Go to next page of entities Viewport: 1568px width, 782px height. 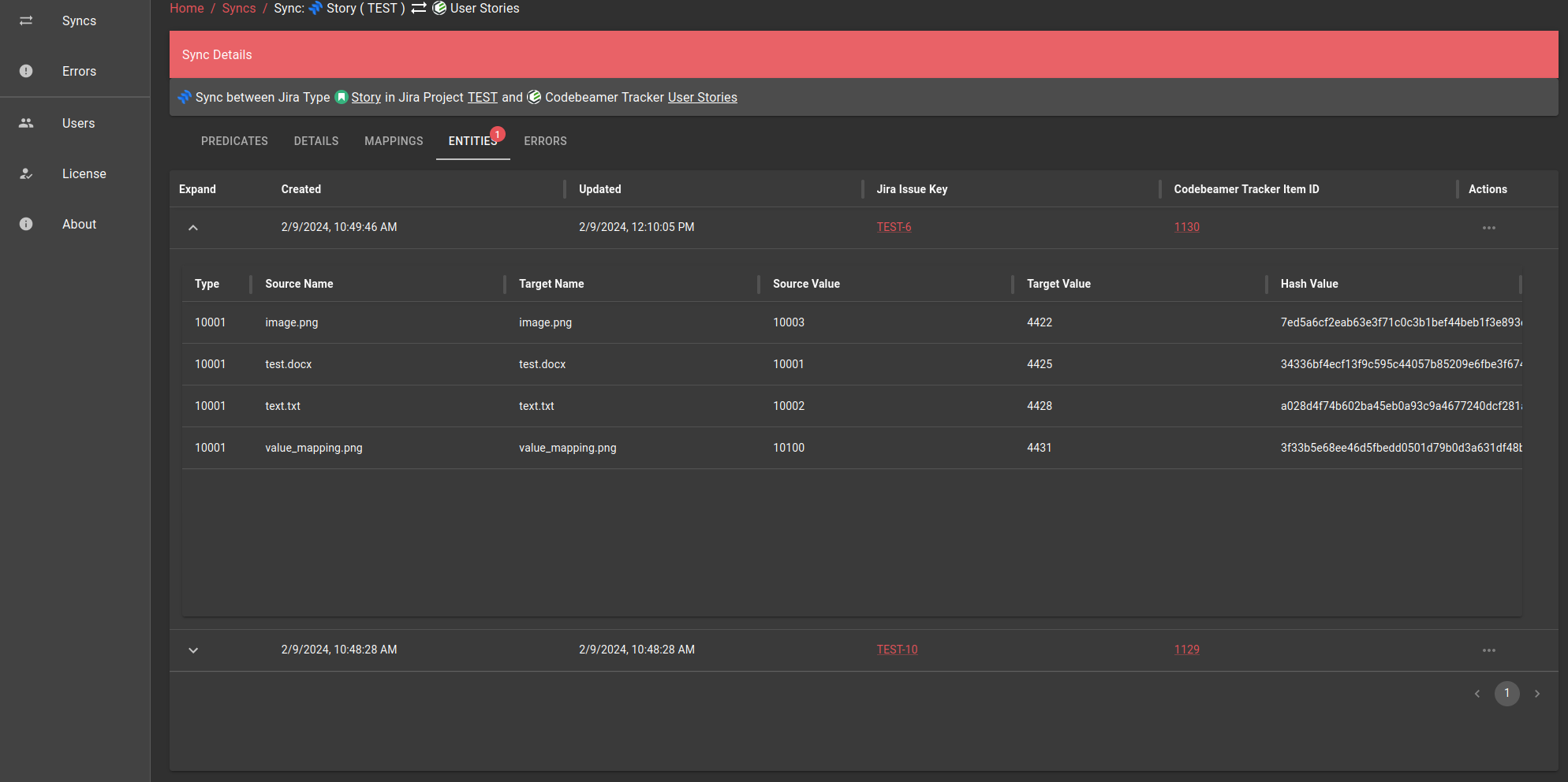point(1536,694)
